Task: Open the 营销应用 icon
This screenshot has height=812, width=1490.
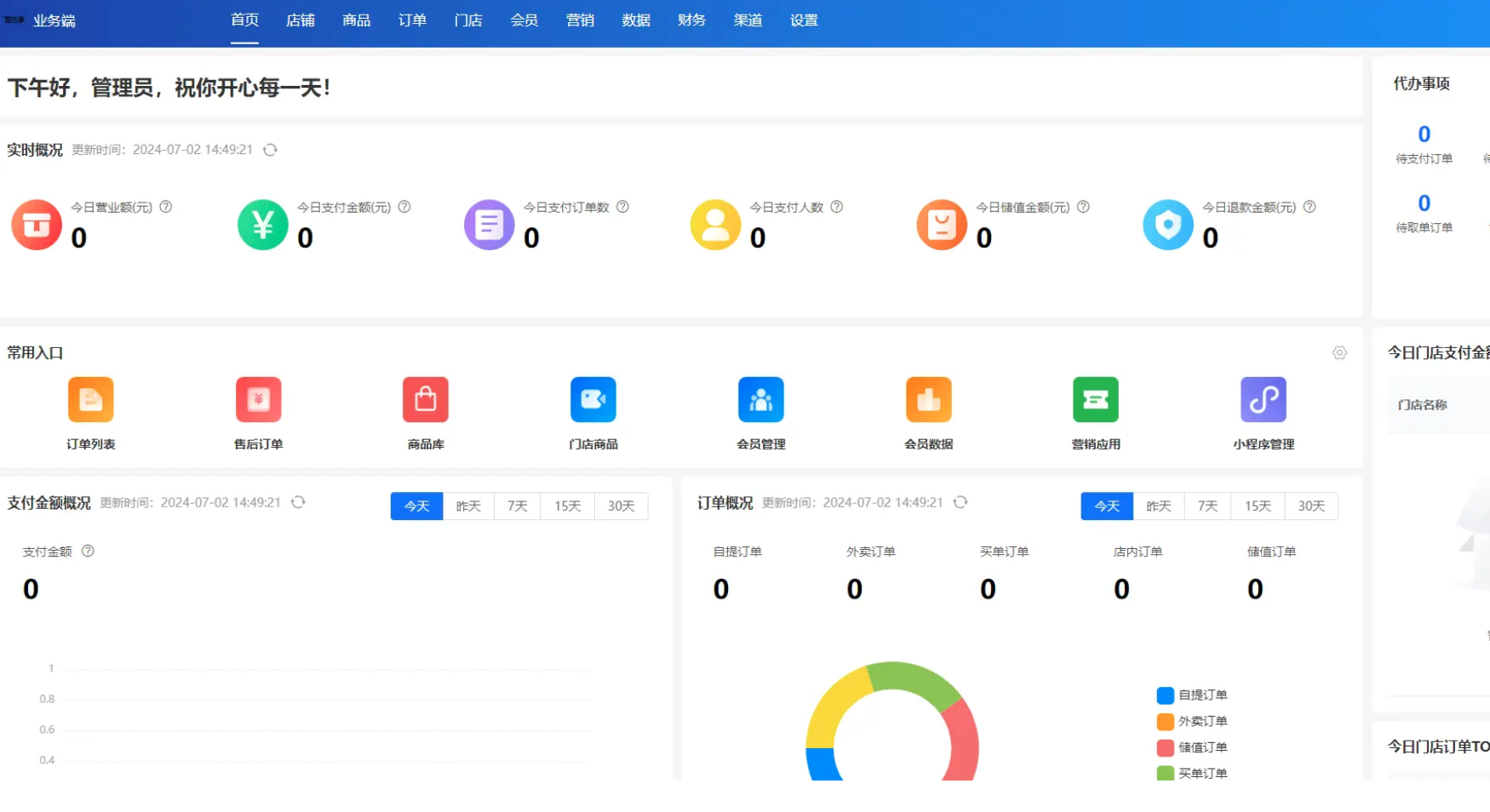Action: [1096, 399]
